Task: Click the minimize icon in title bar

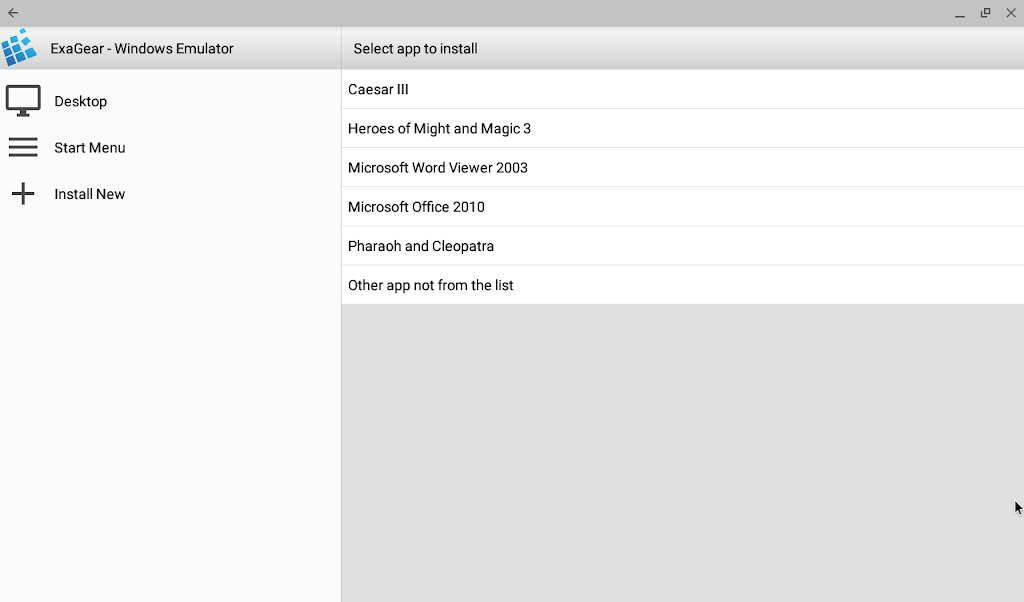Action: pos(959,13)
